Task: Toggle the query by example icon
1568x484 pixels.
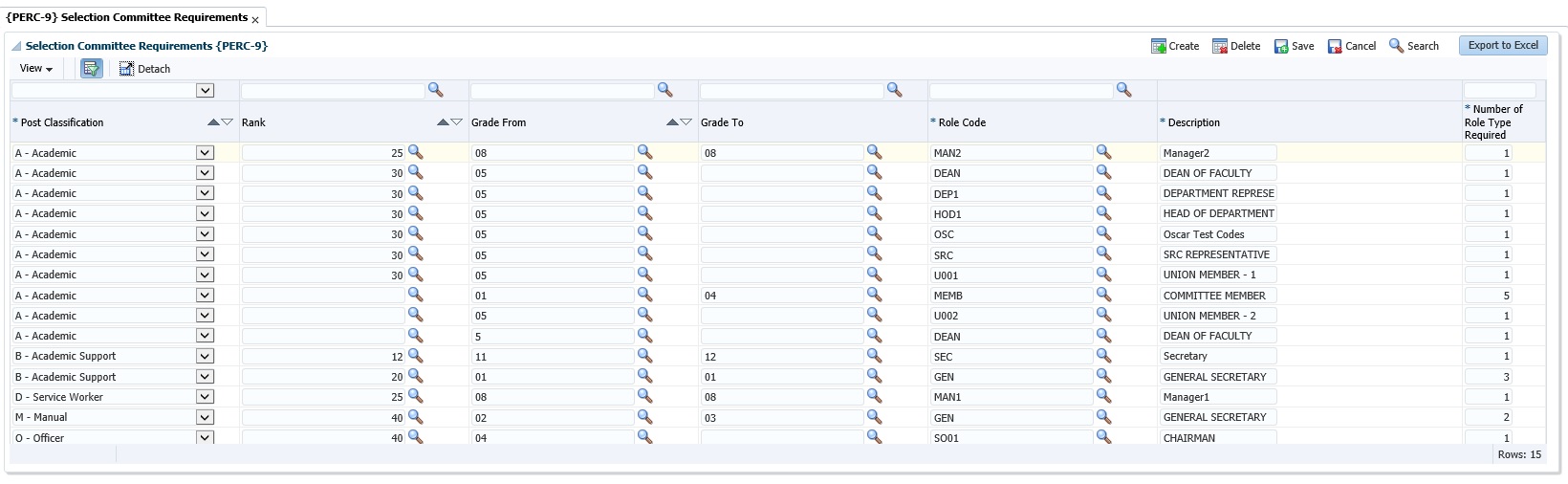Action: 91,69
